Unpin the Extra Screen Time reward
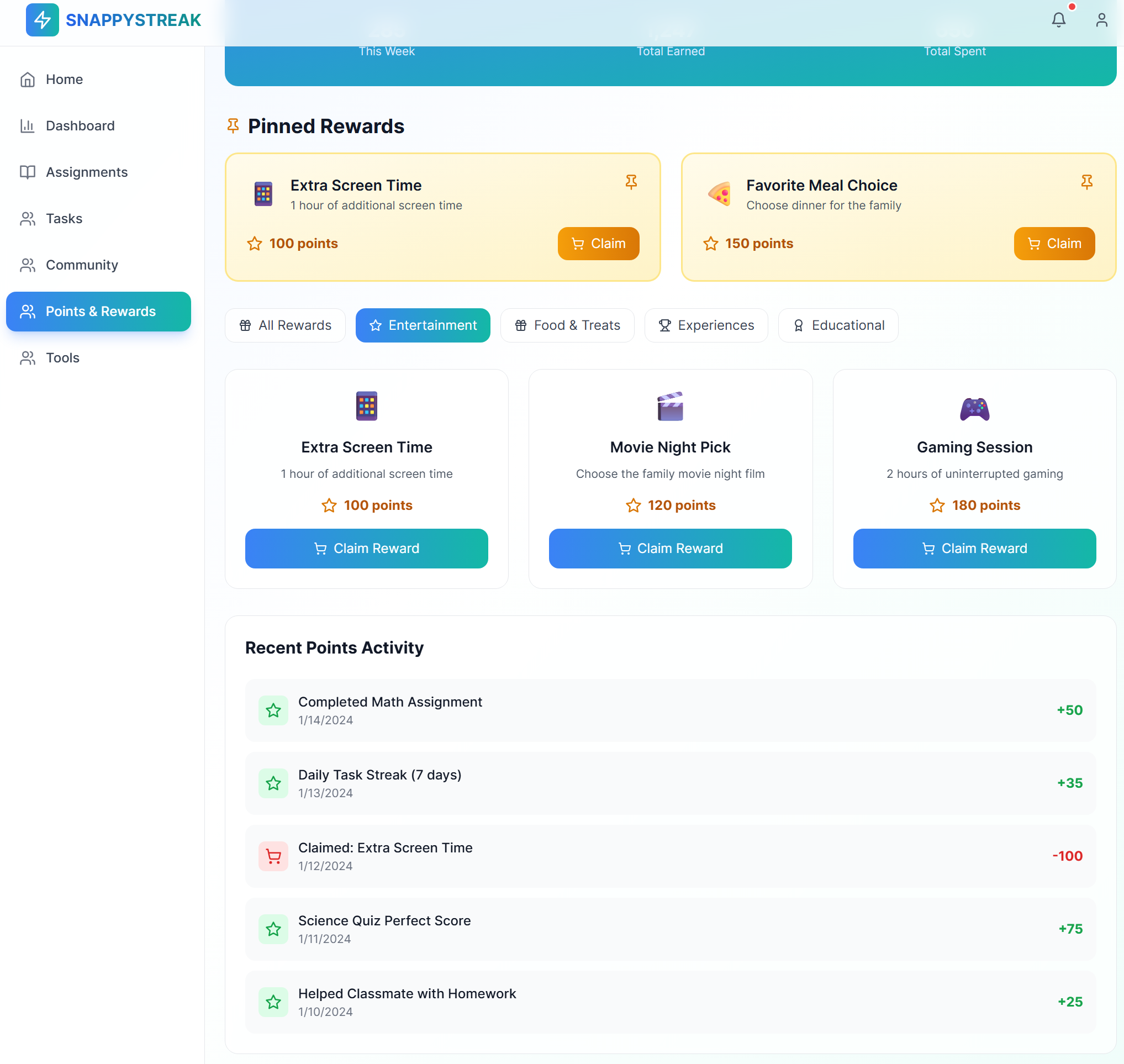The image size is (1124, 1064). (631, 182)
